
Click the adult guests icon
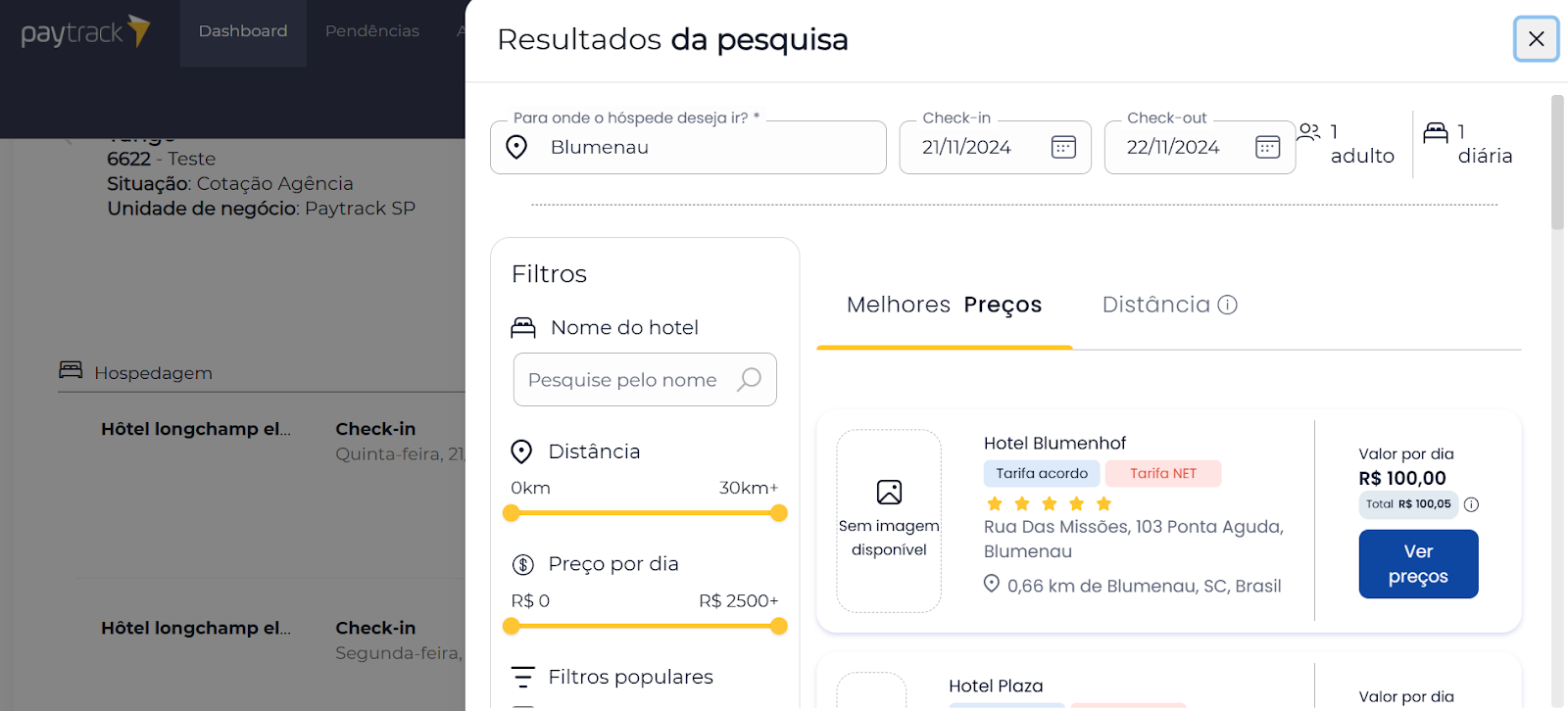[x=1309, y=131]
